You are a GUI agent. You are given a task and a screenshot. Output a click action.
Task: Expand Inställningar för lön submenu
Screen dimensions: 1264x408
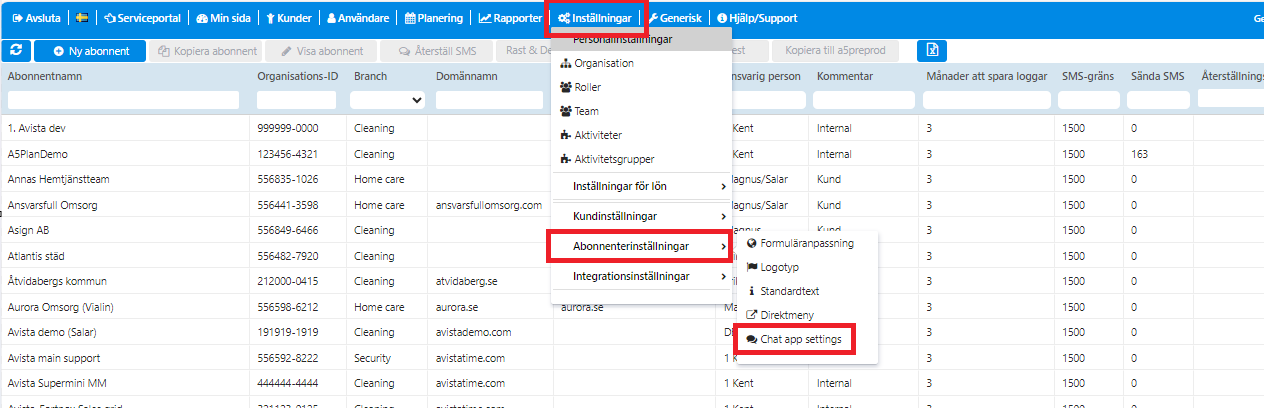[x=641, y=186]
